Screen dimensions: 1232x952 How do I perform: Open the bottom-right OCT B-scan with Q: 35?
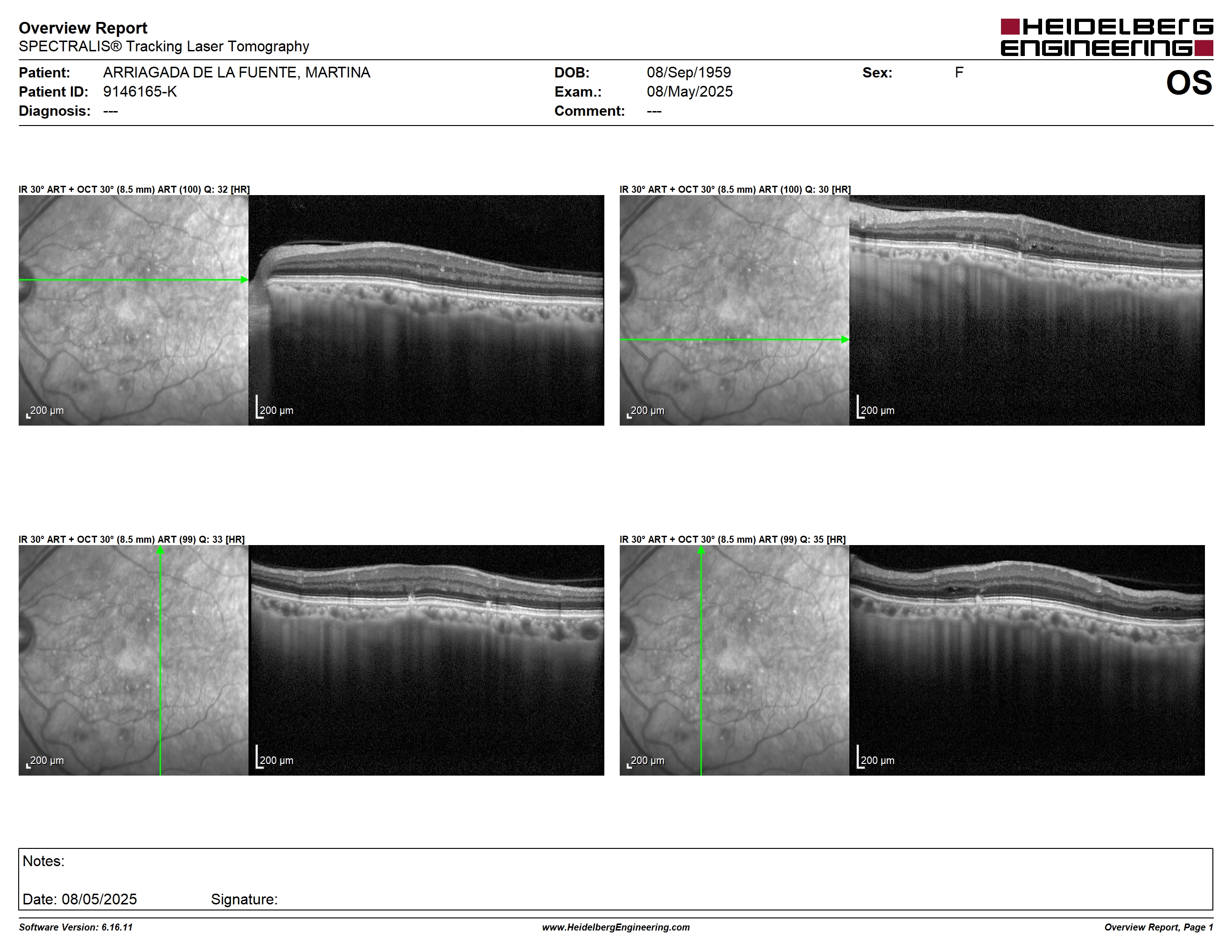pos(1027,660)
